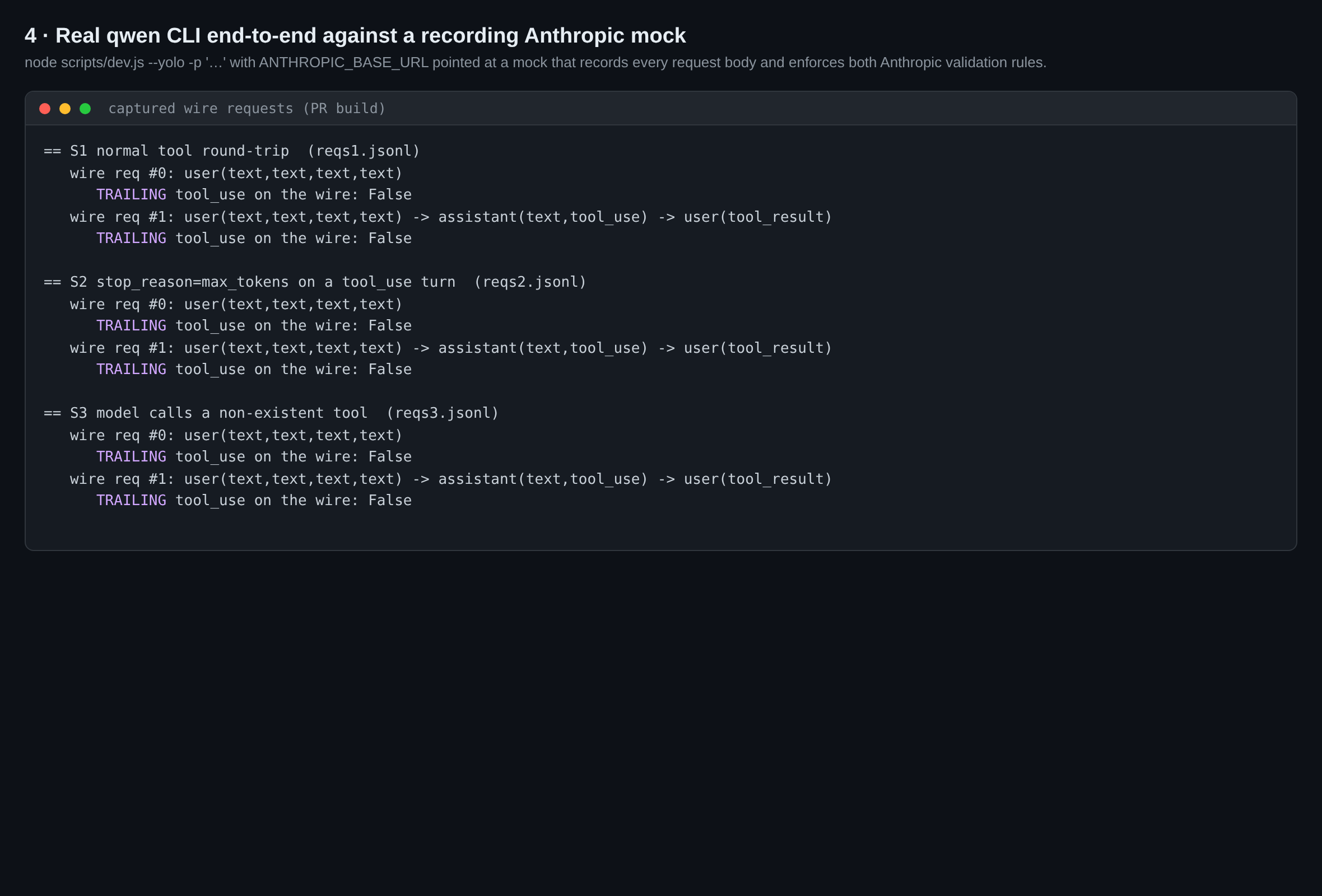Click the TRAILING line following S1's wire req #1
This screenshot has height=896, width=1322.
coord(254,239)
